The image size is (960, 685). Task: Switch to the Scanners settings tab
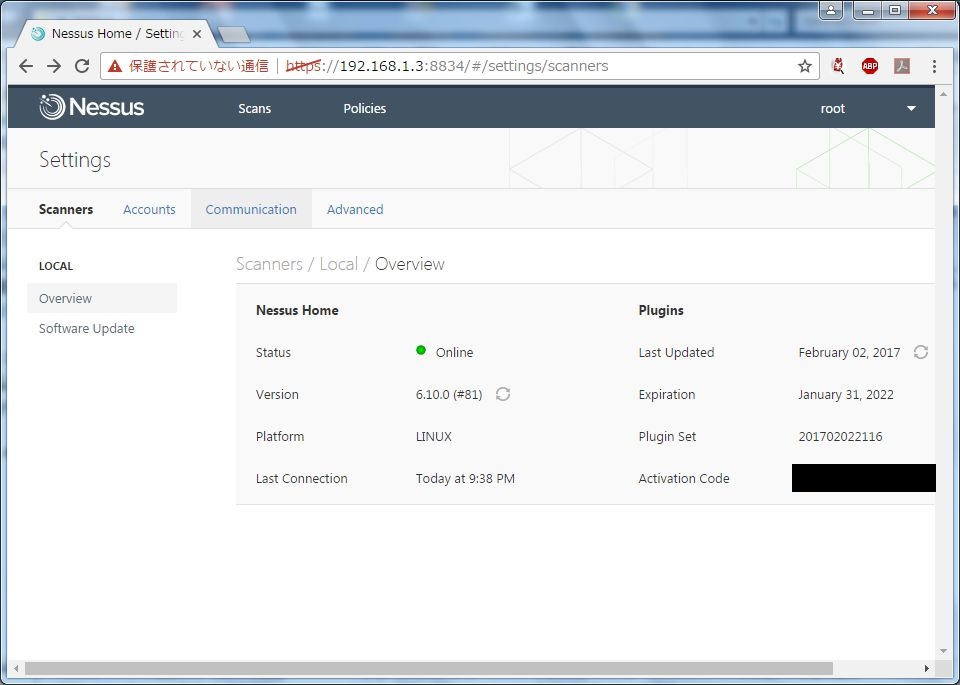click(x=66, y=209)
